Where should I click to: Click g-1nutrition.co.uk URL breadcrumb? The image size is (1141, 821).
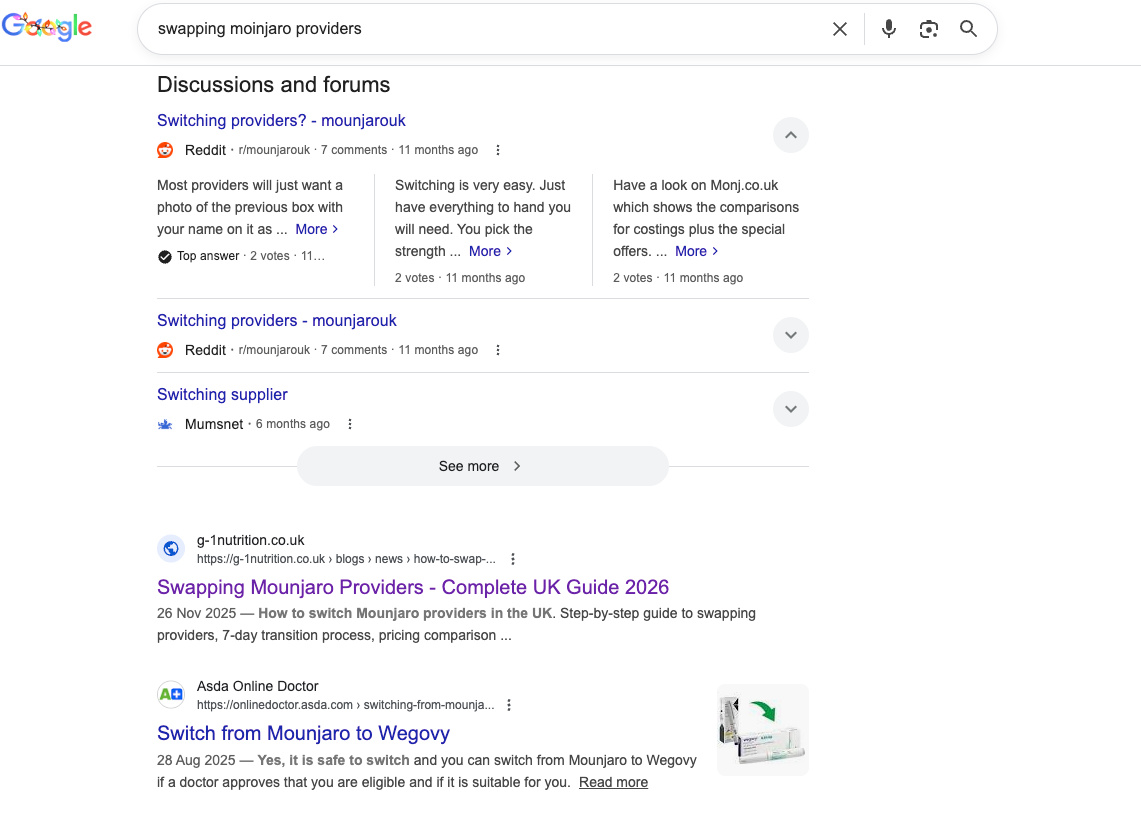click(x=346, y=559)
